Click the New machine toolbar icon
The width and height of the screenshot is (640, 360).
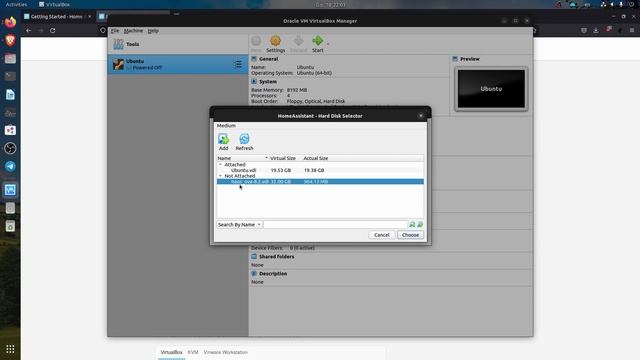256,41
